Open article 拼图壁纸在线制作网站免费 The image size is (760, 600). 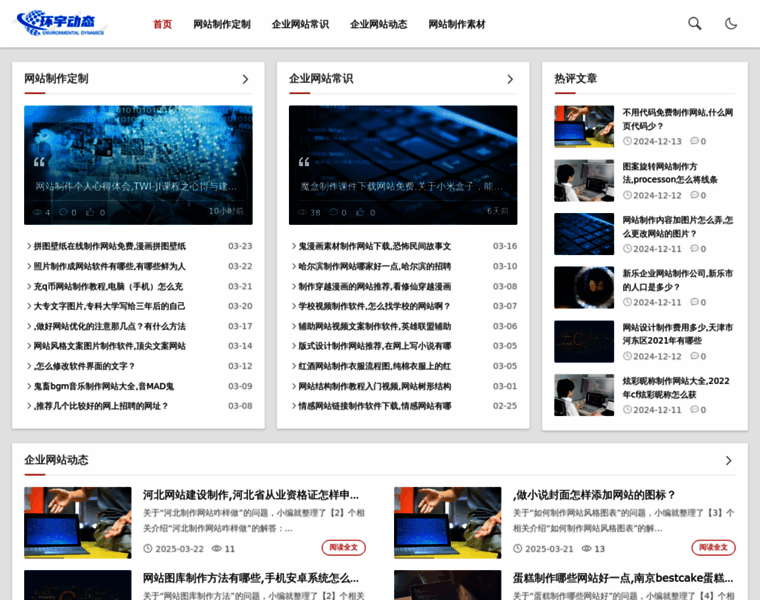tap(109, 246)
